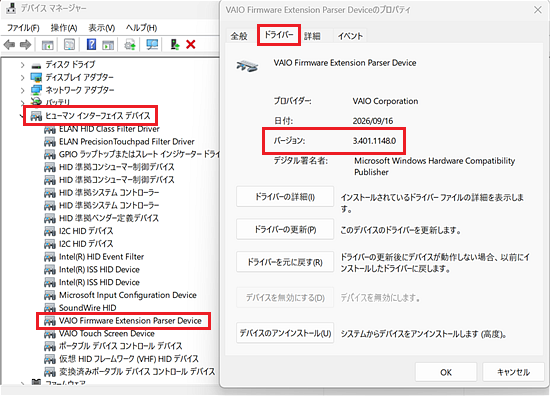Open the ヘルプ(H) menu
This screenshot has height=396, width=550.
coord(141,28)
